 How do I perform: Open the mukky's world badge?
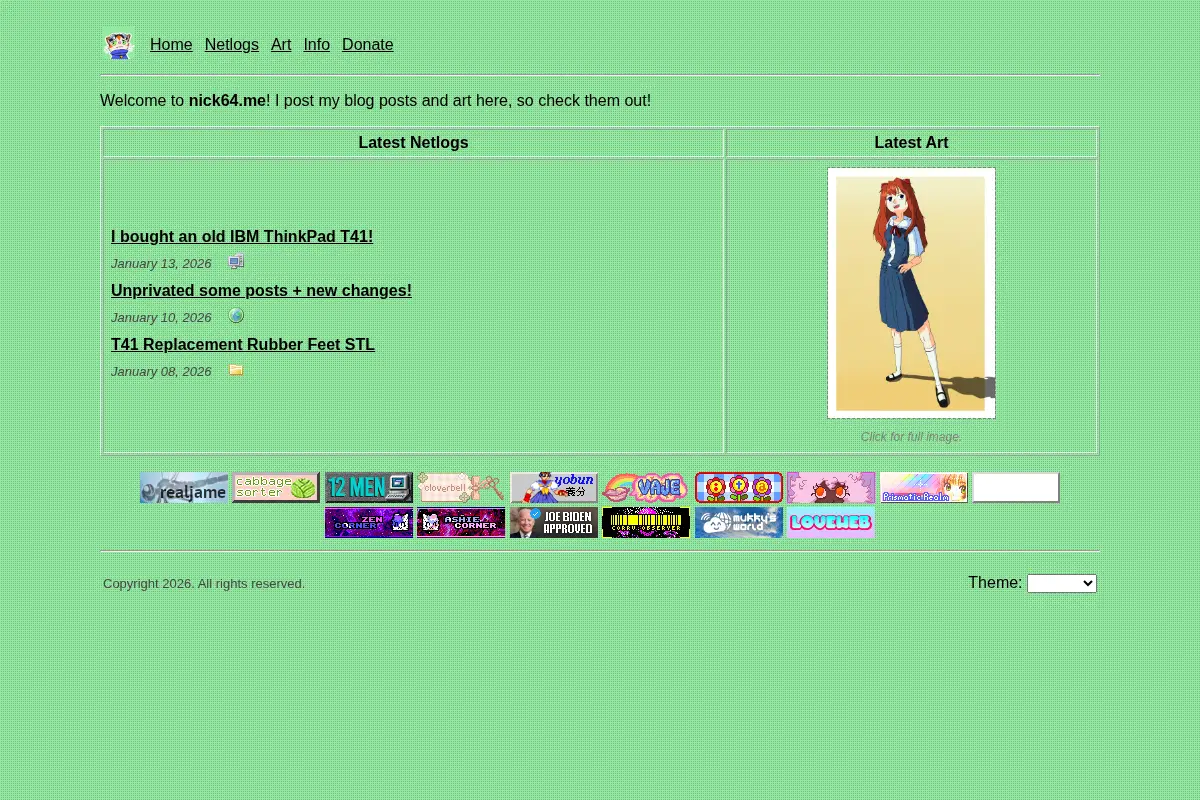coord(739,523)
